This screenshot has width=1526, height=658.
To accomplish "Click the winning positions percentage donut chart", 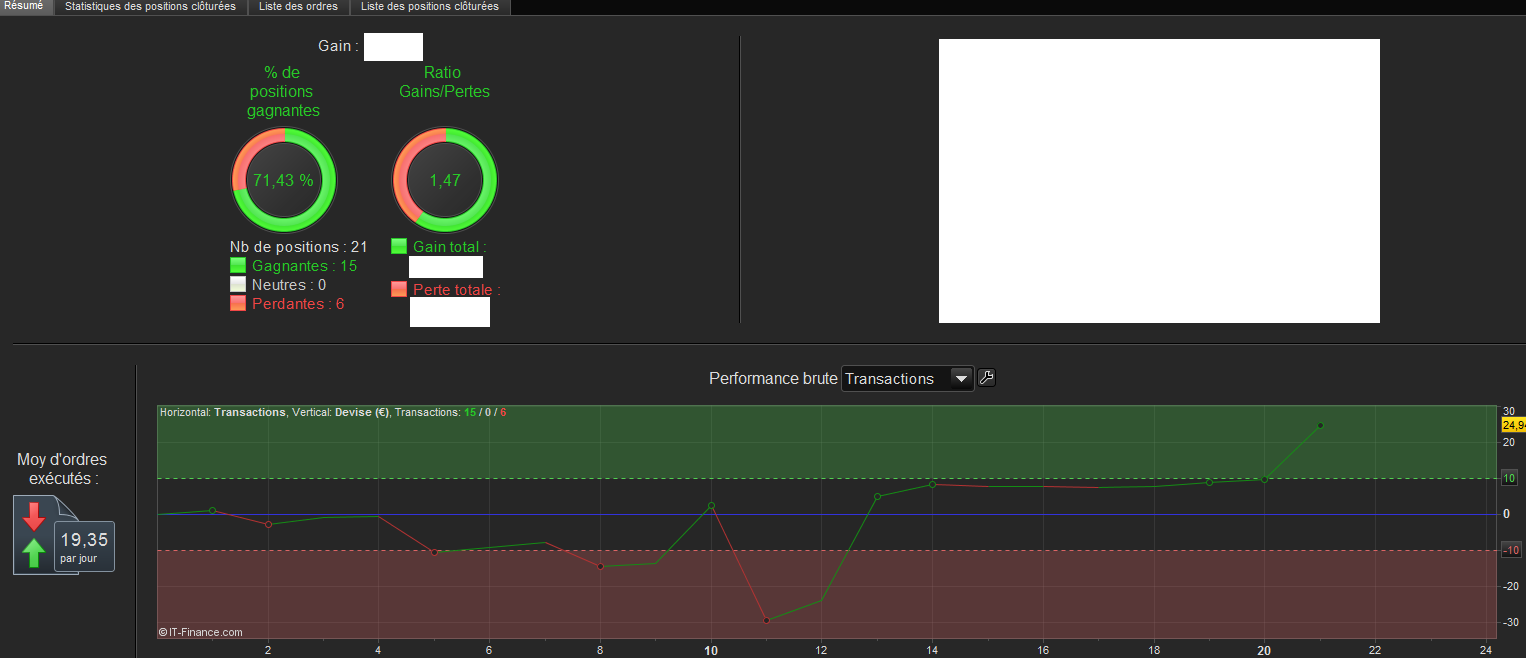I will pos(284,181).
